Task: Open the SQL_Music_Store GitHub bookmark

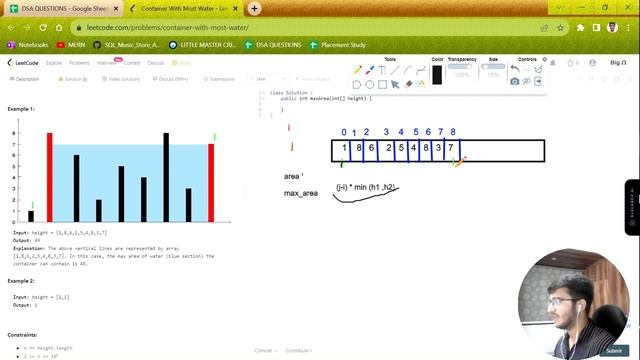Action: pos(127,45)
